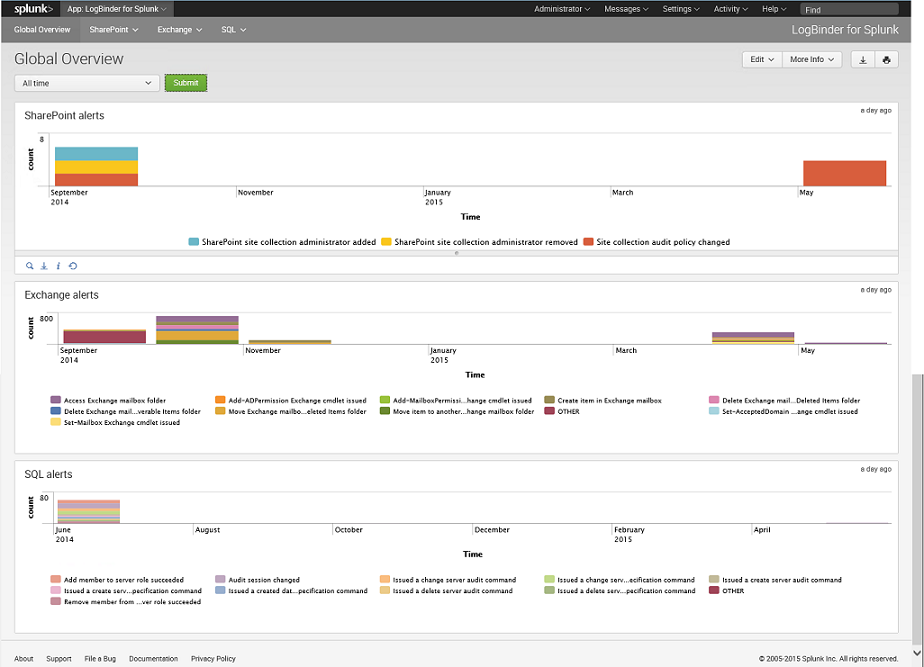Click in the Find search field
Screen dimensions: 924x667
(x=849, y=9)
